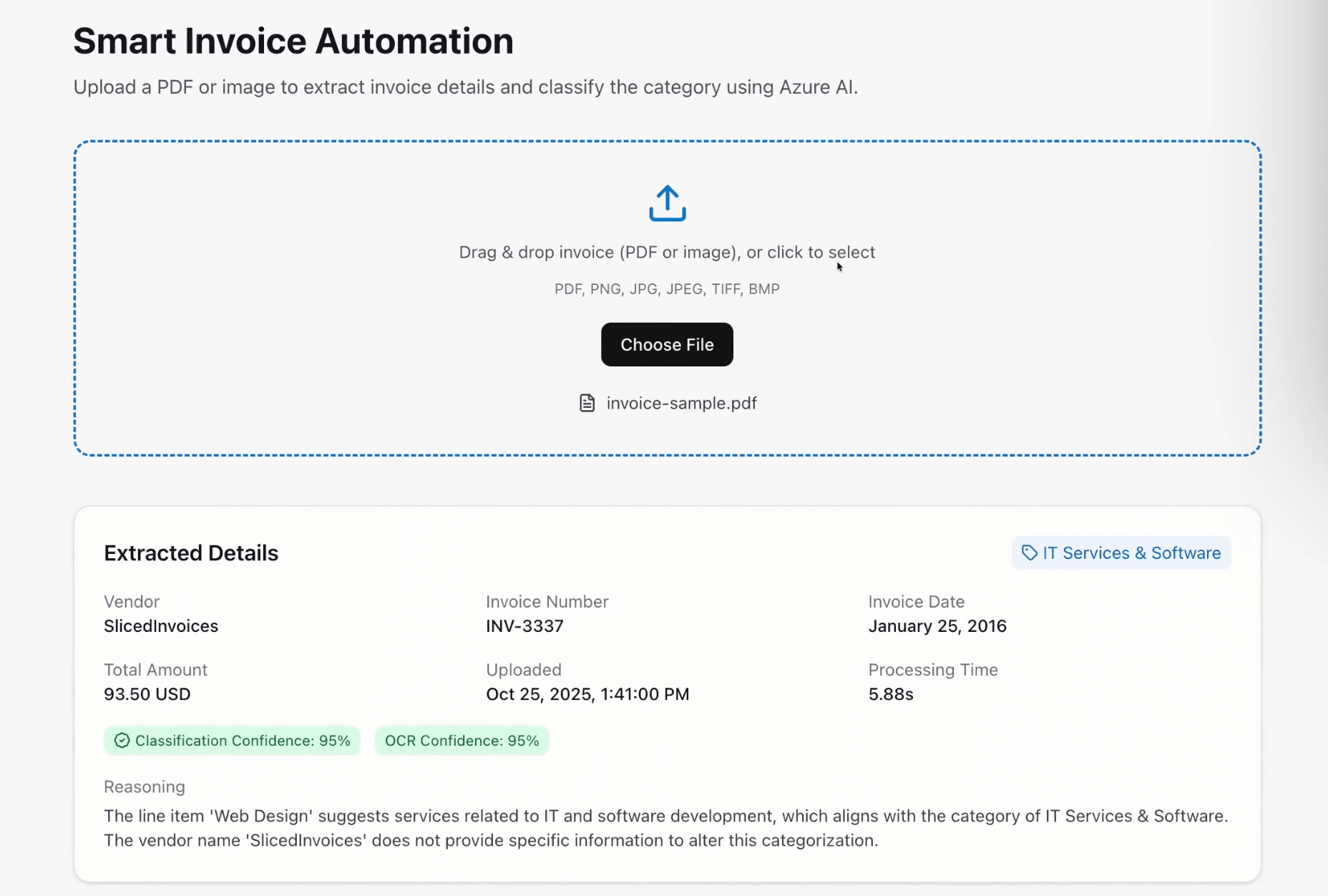Screen dimensions: 1328x896
Task: Select the document icon beside invoice-sample.pdf
Action: 587,403
